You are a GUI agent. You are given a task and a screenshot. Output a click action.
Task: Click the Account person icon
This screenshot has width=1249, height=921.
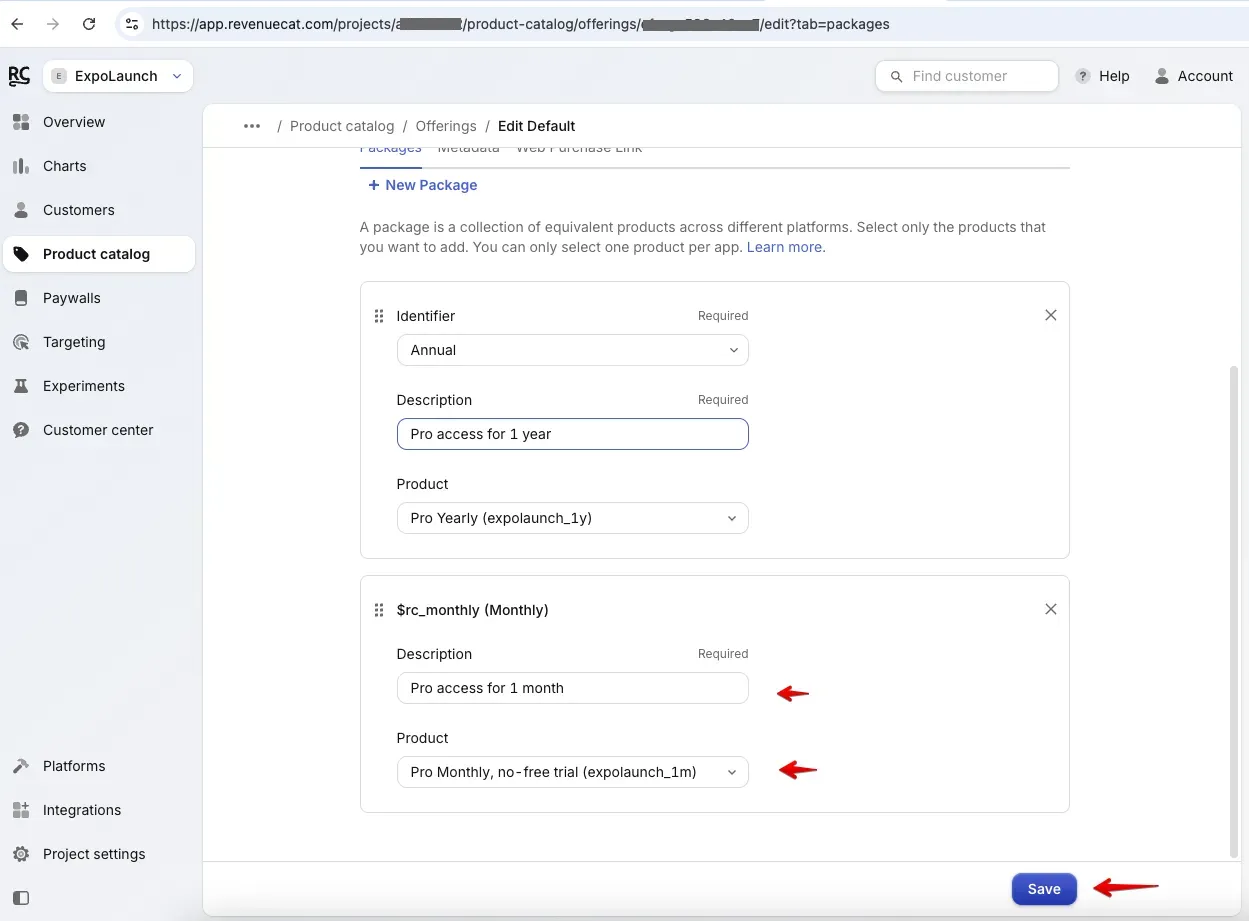click(1162, 76)
